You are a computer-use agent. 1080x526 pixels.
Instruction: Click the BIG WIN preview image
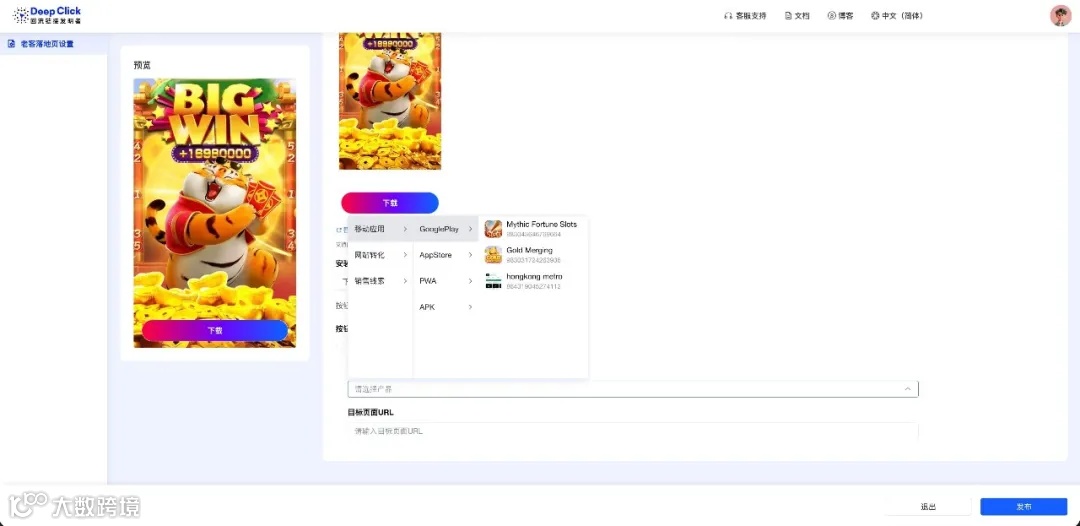pos(215,213)
